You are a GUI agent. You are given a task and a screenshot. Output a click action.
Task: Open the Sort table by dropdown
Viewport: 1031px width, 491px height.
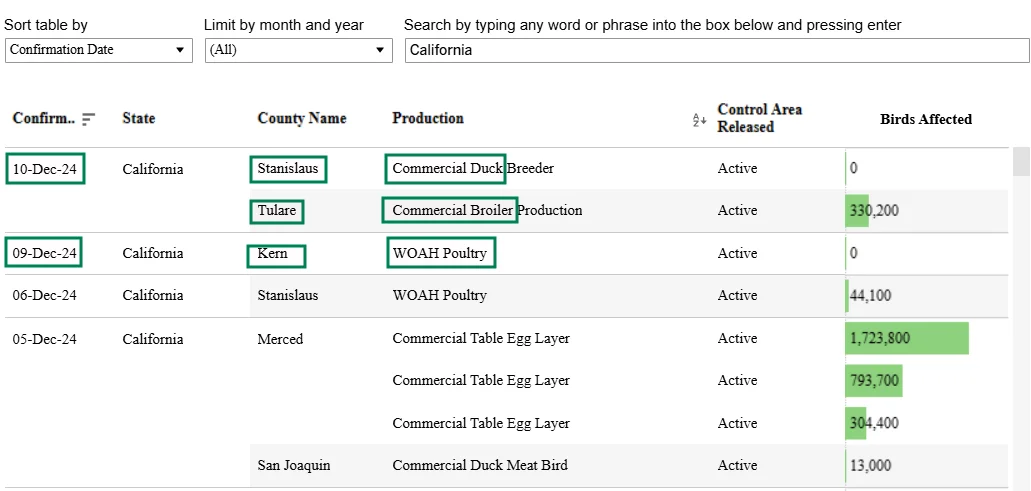pos(99,50)
